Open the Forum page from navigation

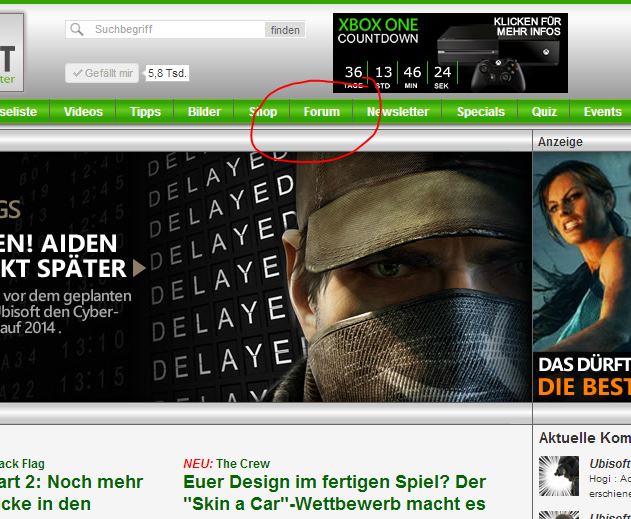(322, 112)
